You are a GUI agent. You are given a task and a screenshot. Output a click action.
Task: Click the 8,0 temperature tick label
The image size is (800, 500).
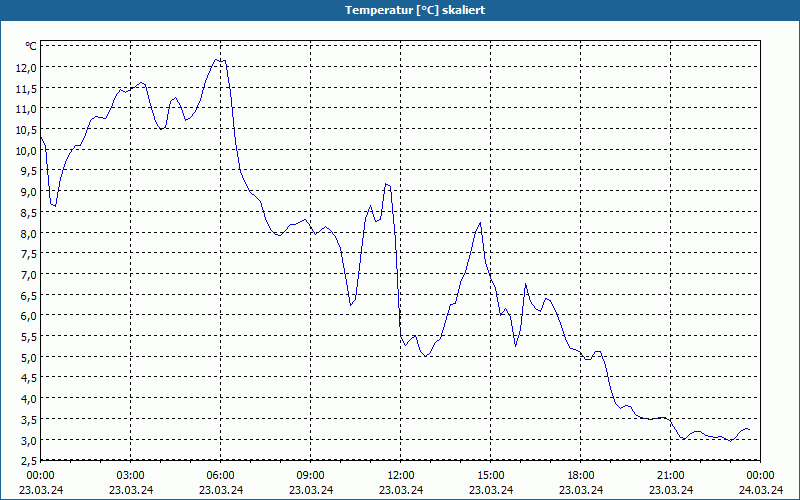pyautogui.click(x=31, y=234)
